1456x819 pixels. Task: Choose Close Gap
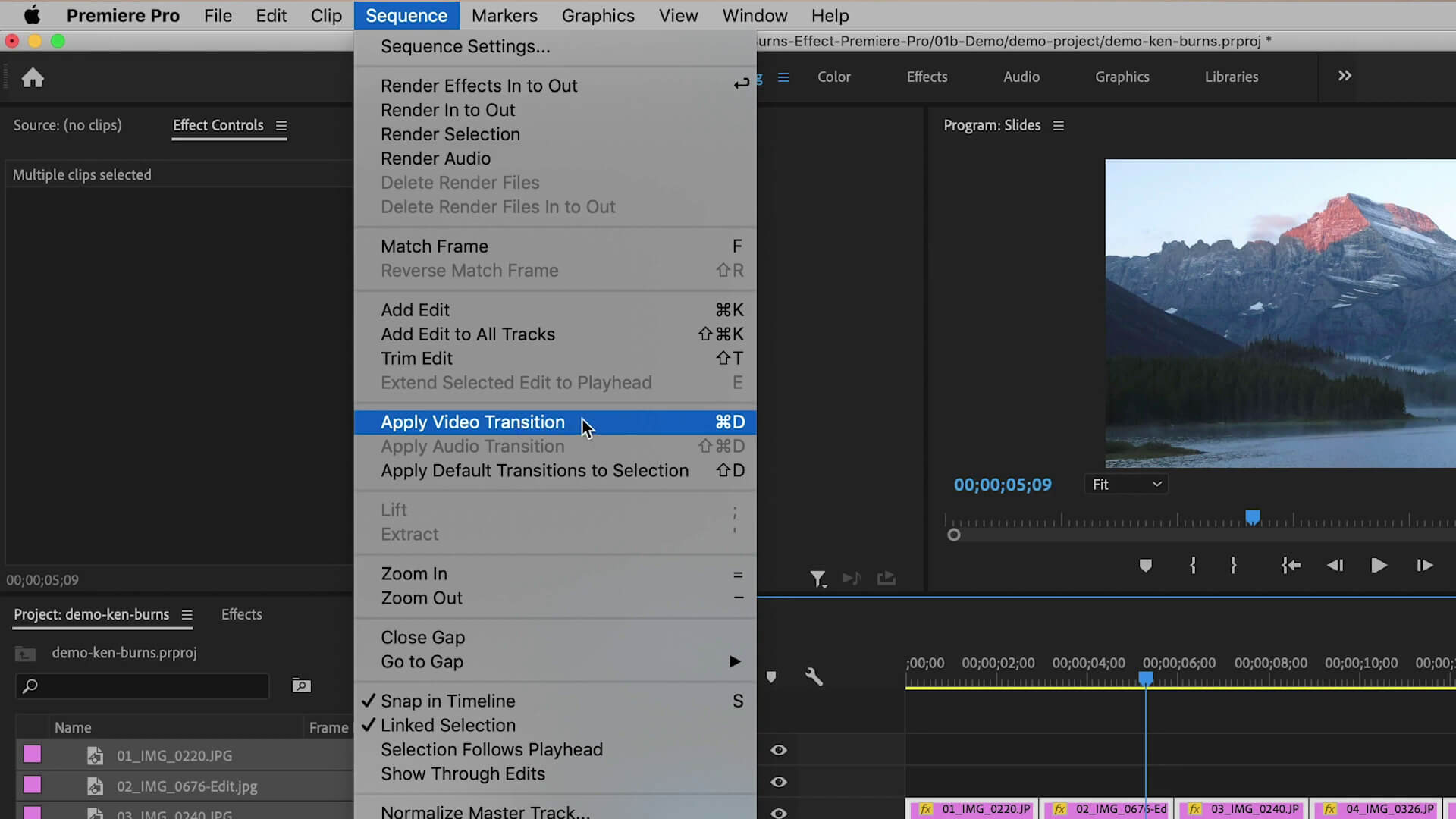(x=555, y=638)
